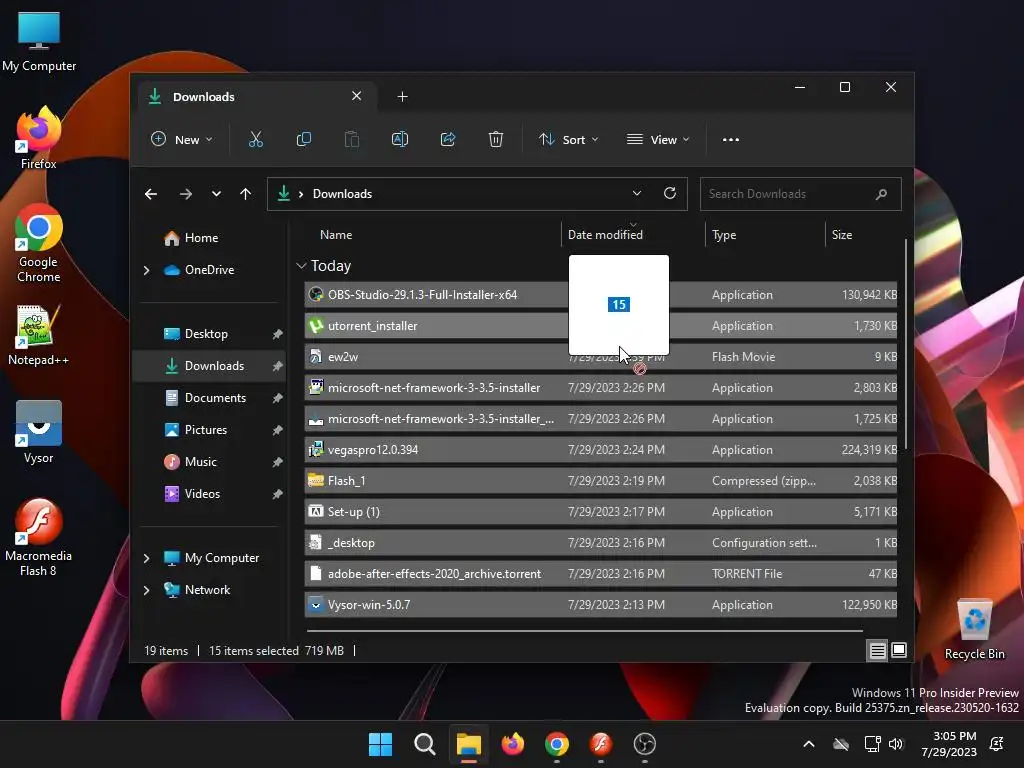The height and width of the screenshot is (768, 1024).
Task: Sort by Name column header
Action: [x=336, y=234]
